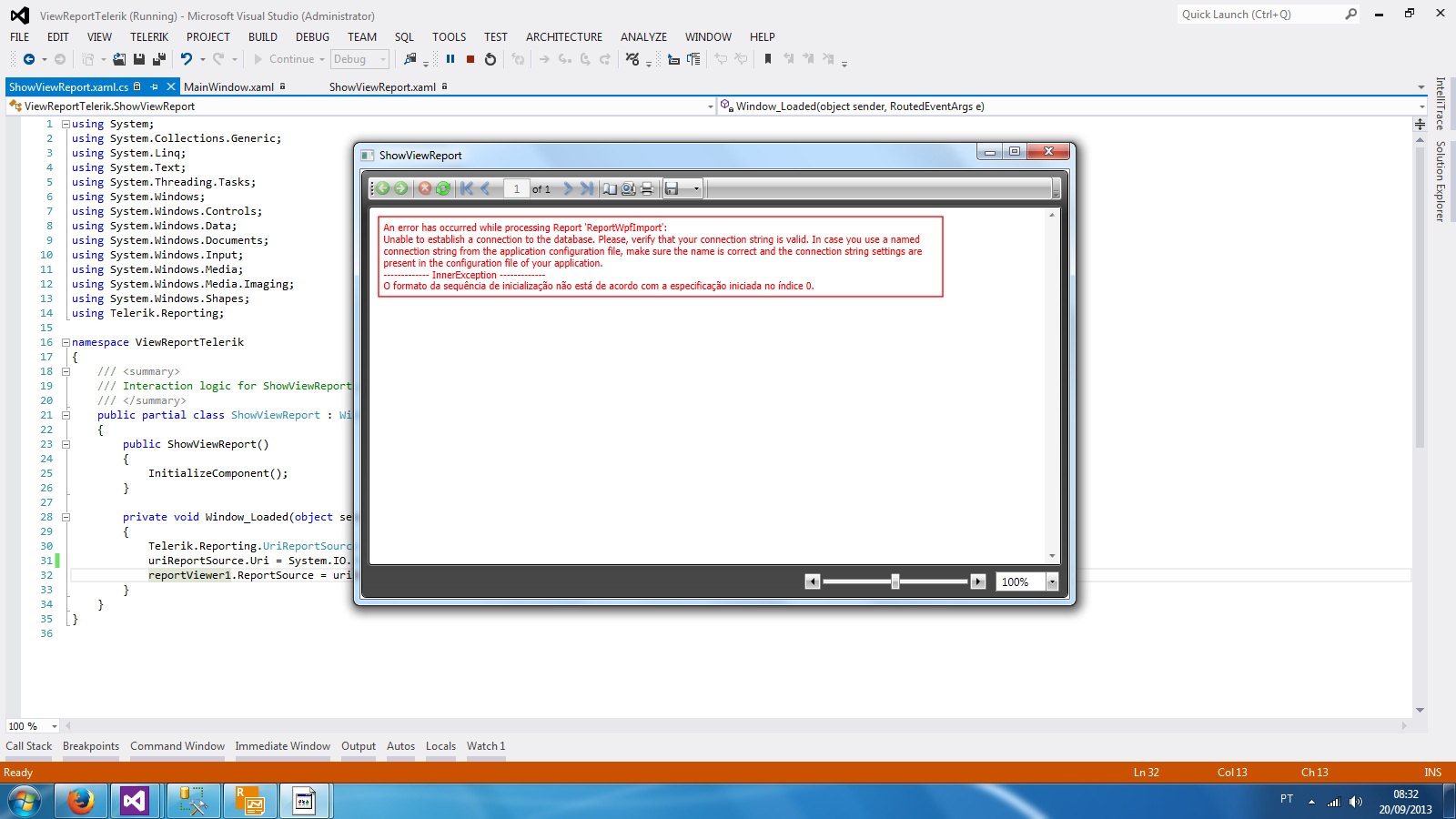Collapse the ShowViewReport constructor block
1456x819 pixels.
coord(66,444)
